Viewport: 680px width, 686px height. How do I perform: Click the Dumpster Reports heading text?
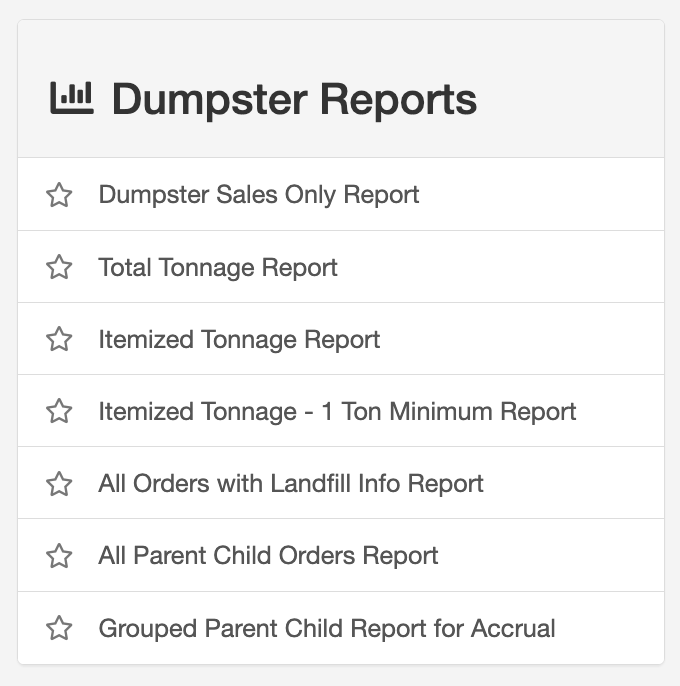(x=294, y=99)
